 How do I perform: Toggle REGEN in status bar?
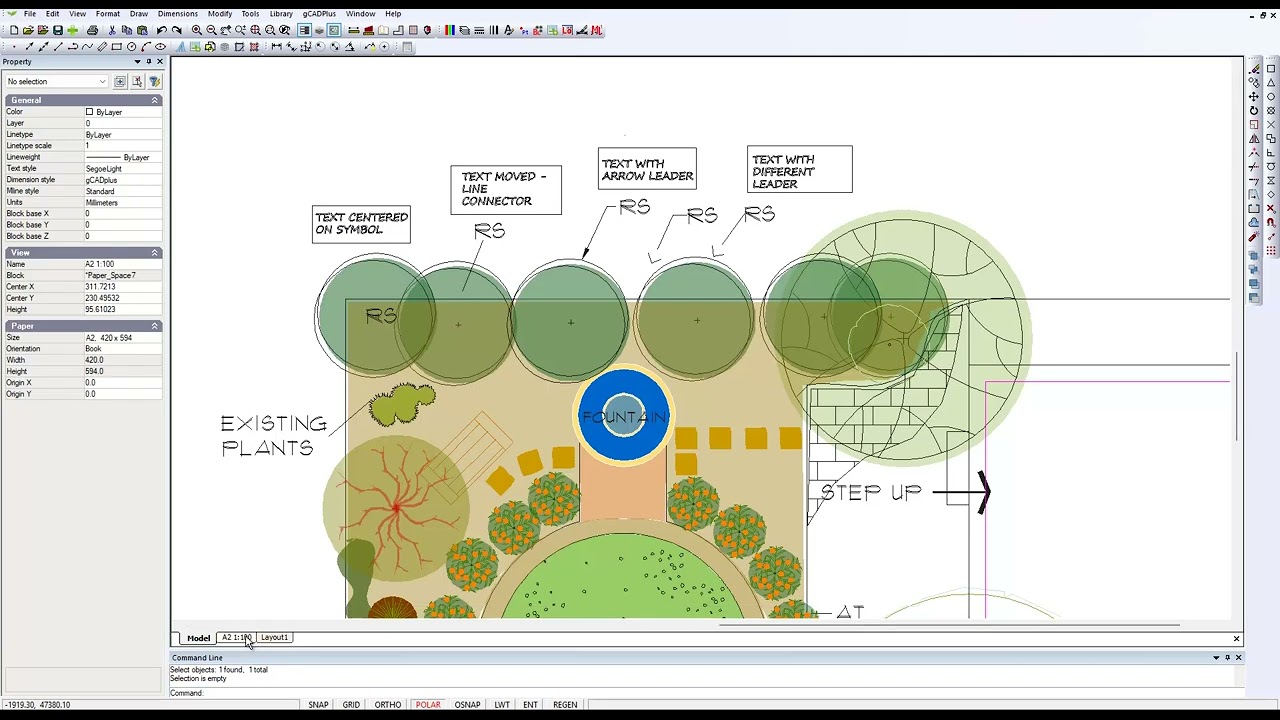point(565,705)
